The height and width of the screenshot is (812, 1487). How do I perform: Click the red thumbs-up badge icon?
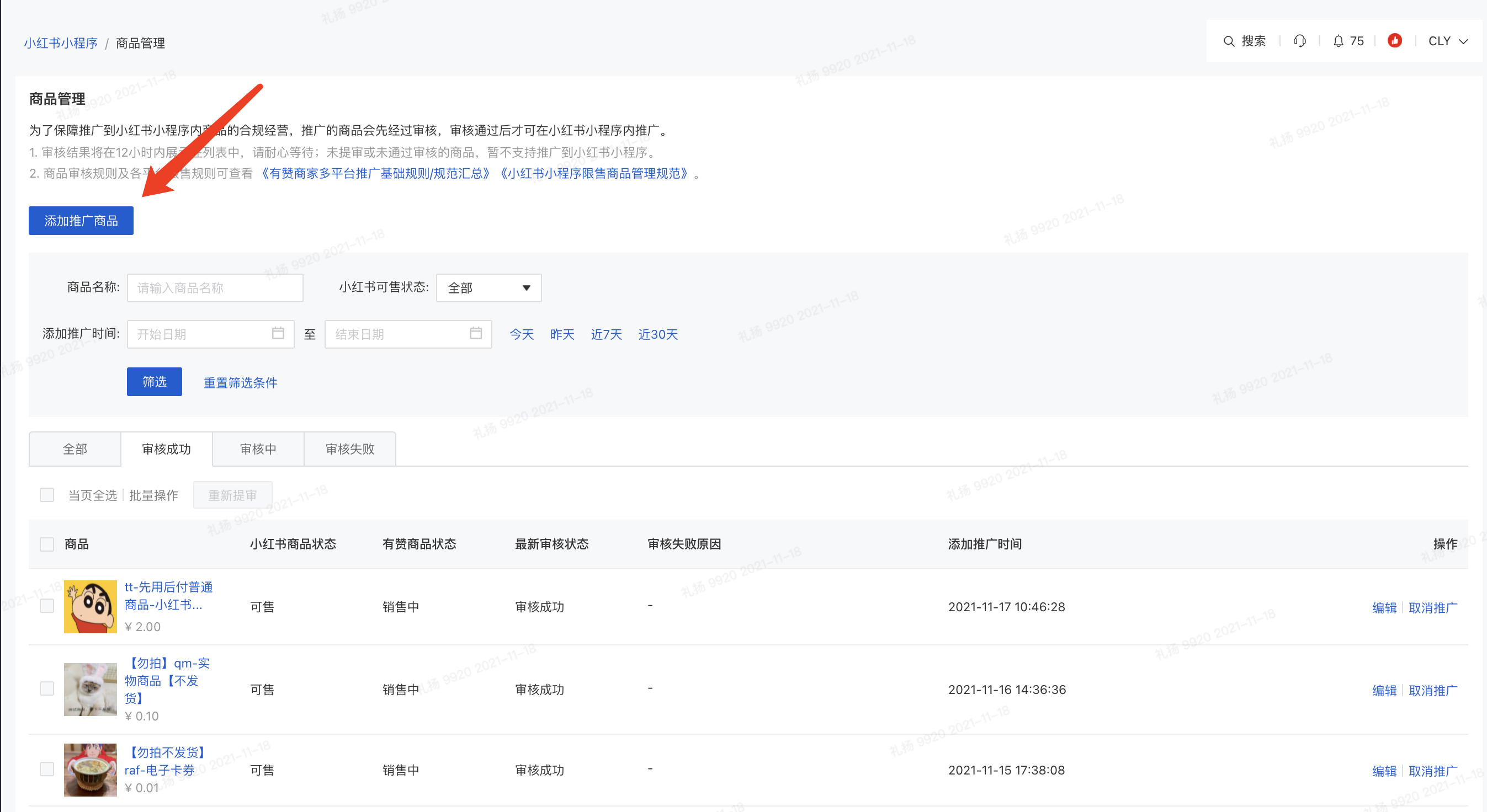pyautogui.click(x=1395, y=41)
